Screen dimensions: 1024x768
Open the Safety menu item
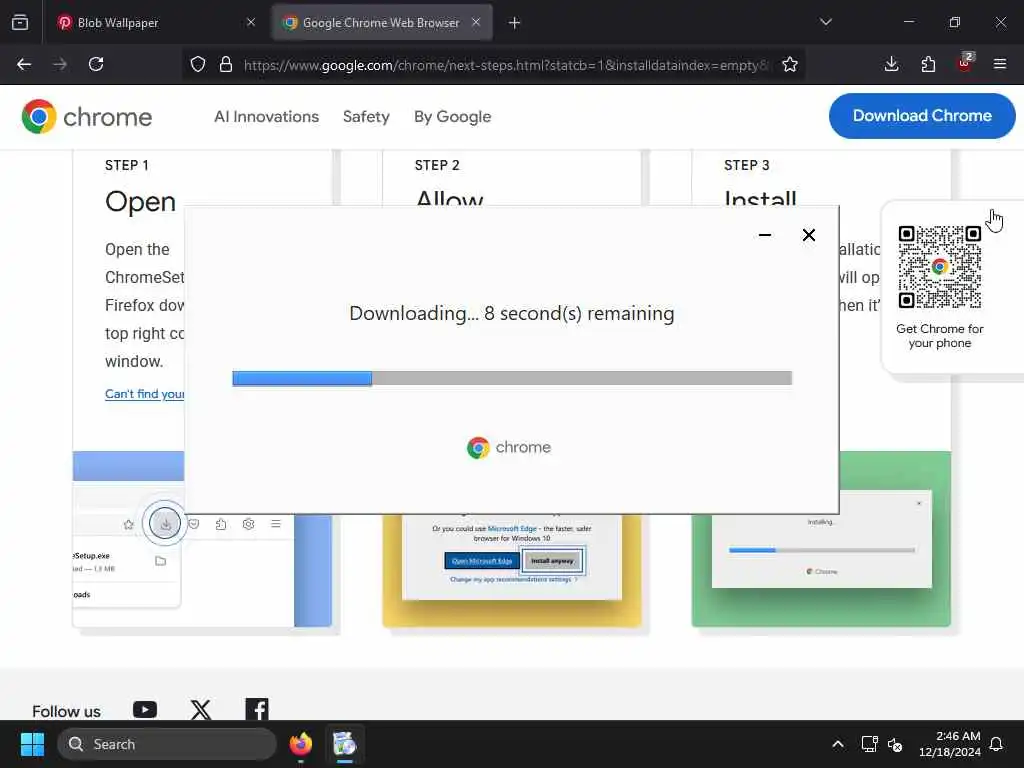point(366,117)
